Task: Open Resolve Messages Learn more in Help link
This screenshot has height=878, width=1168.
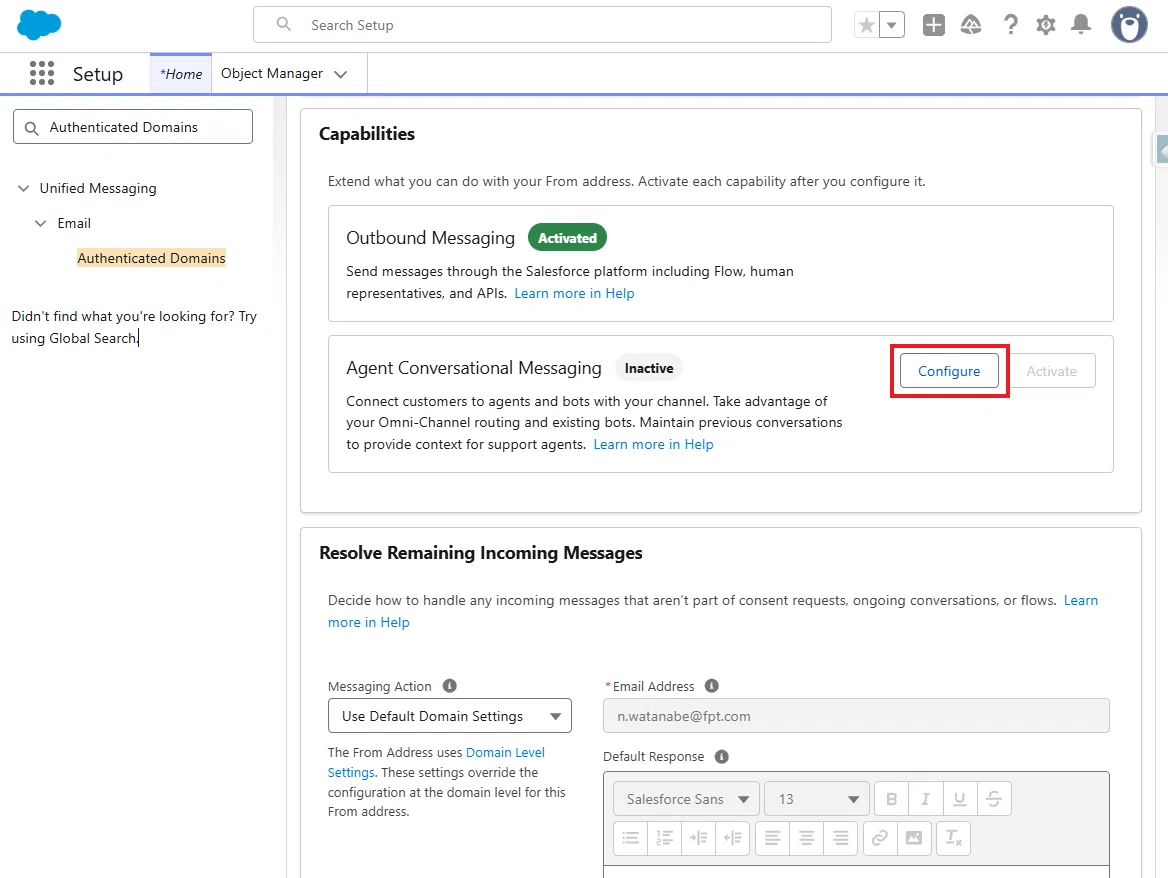Action: point(713,611)
